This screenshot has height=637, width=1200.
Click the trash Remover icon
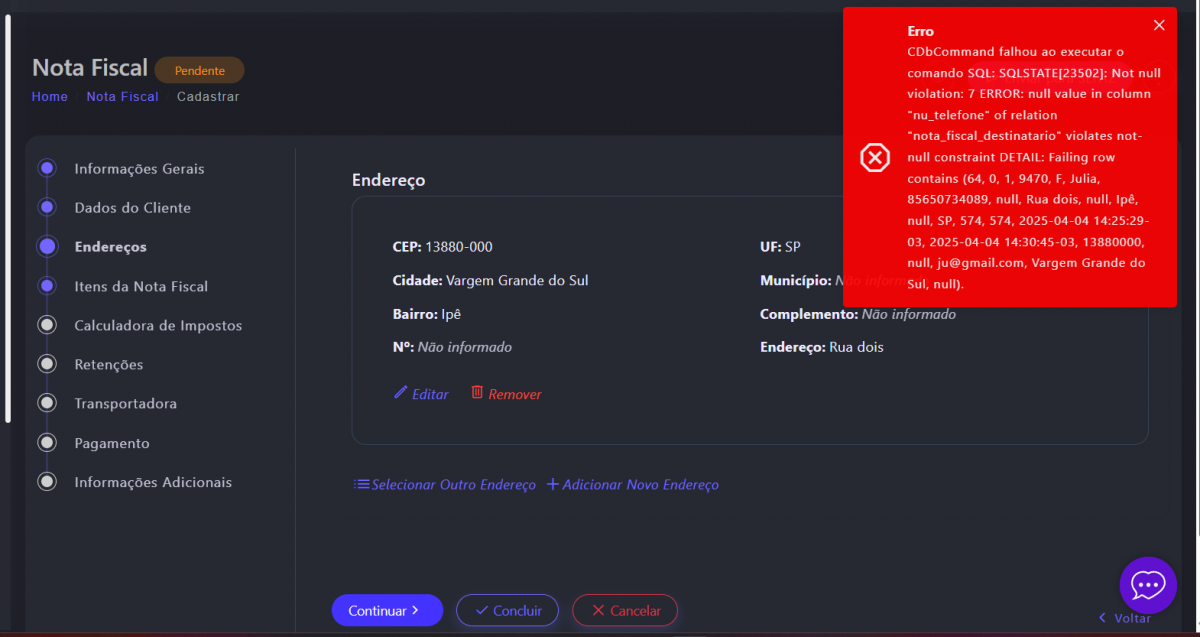pos(477,393)
